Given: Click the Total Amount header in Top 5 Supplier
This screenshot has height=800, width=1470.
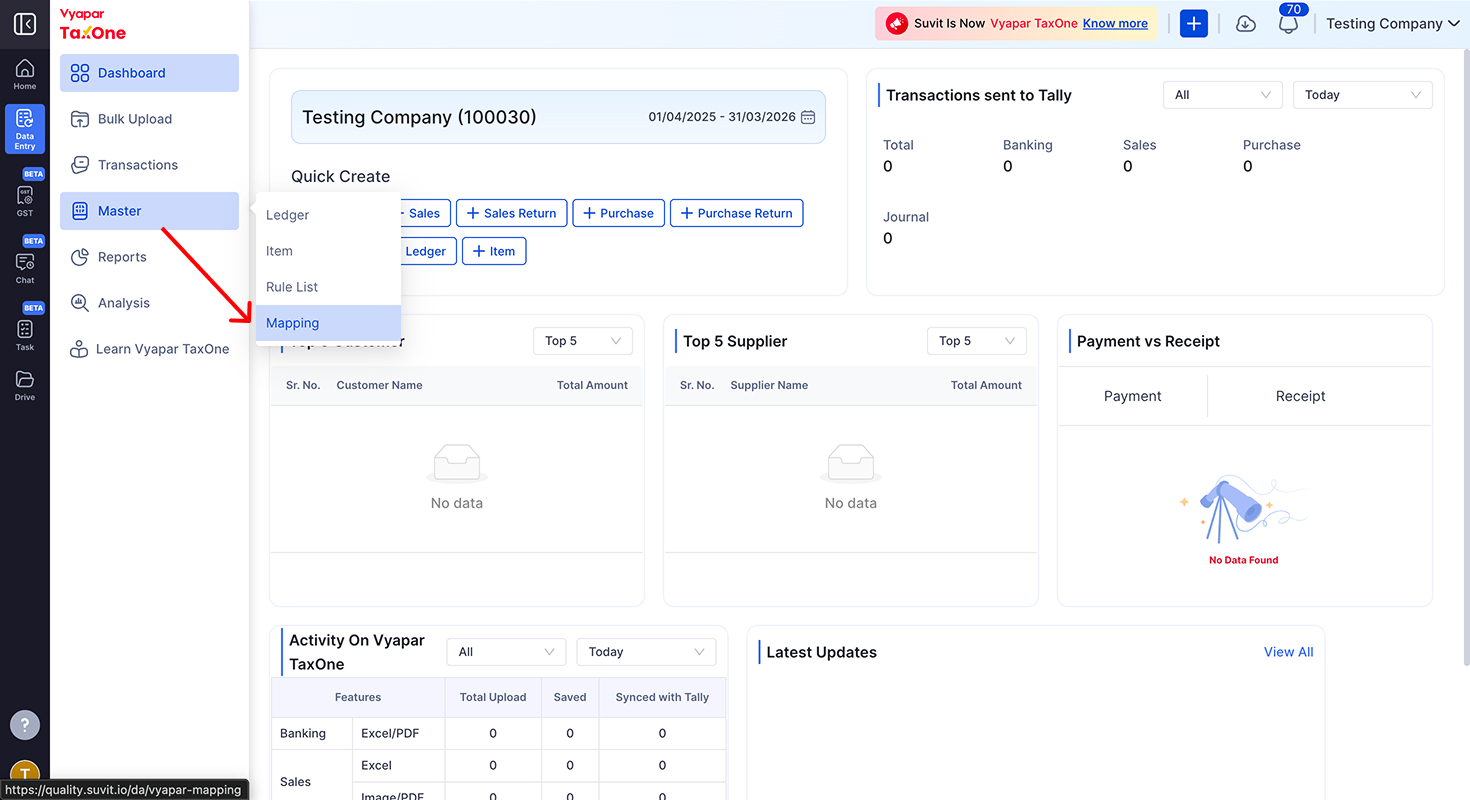Looking at the screenshot, I should tap(986, 385).
